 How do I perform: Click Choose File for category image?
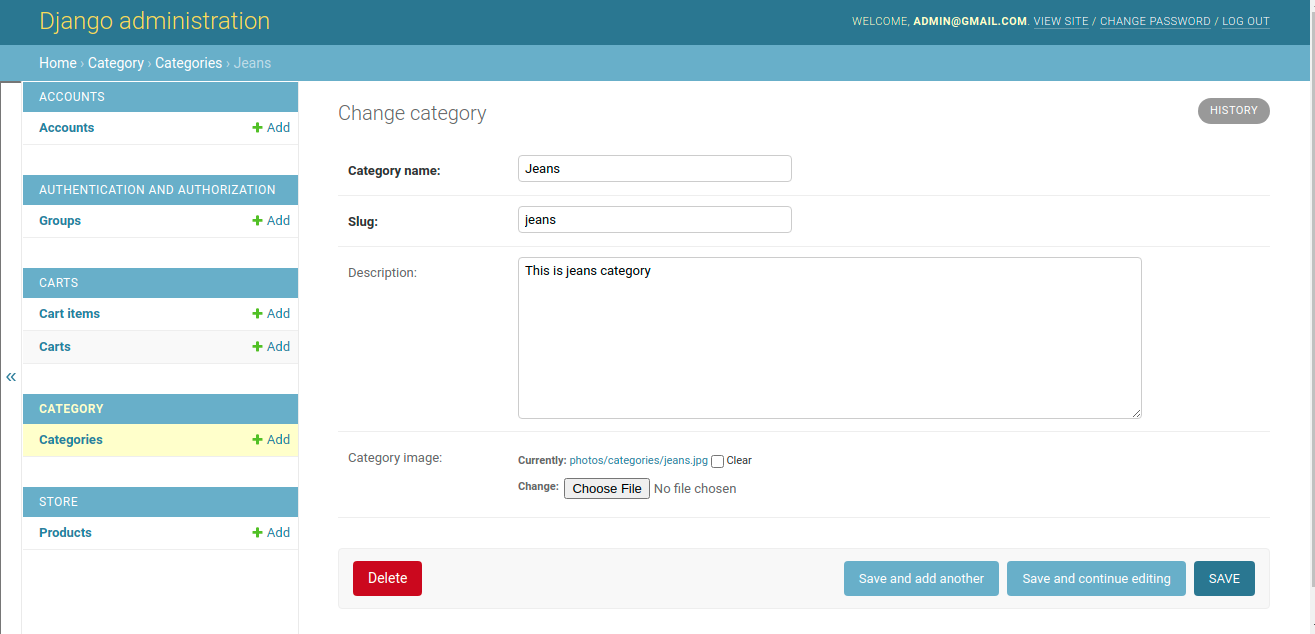(x=607, y=489)
